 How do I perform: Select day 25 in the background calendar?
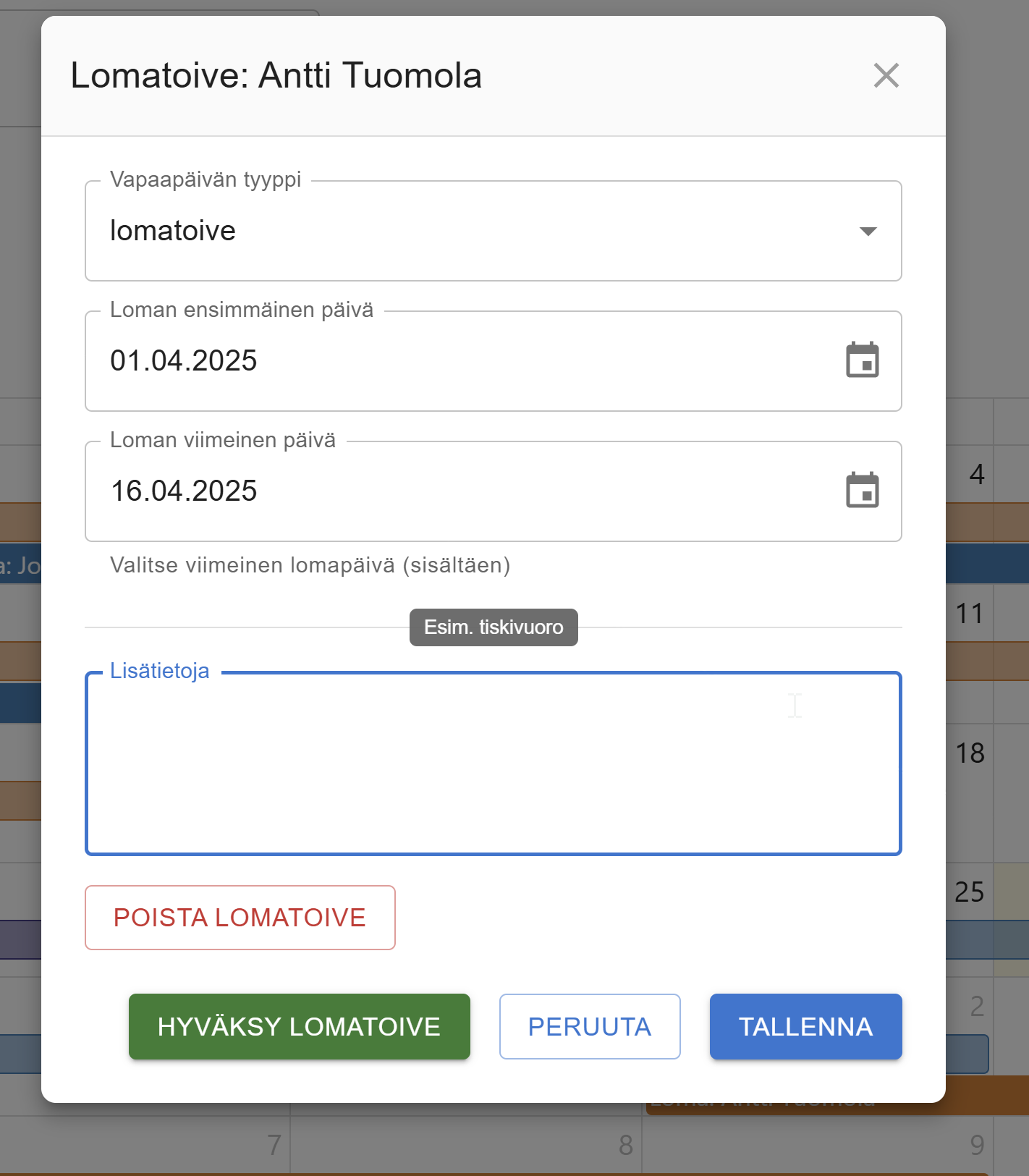(x=970, y=892)
